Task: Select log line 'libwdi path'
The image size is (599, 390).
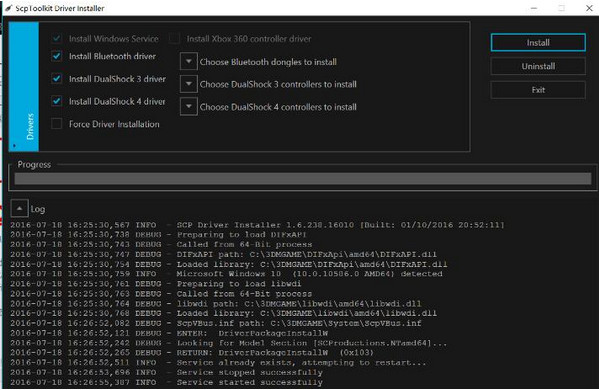Action: point(216,304)
